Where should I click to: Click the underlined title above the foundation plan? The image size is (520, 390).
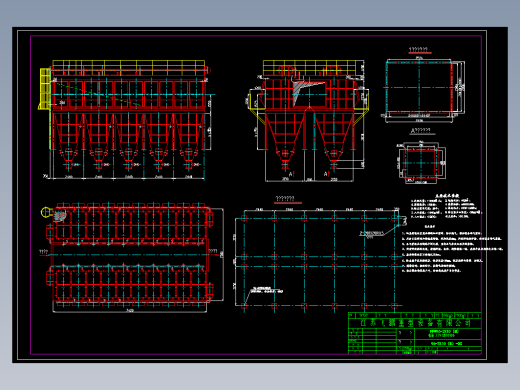285,199
